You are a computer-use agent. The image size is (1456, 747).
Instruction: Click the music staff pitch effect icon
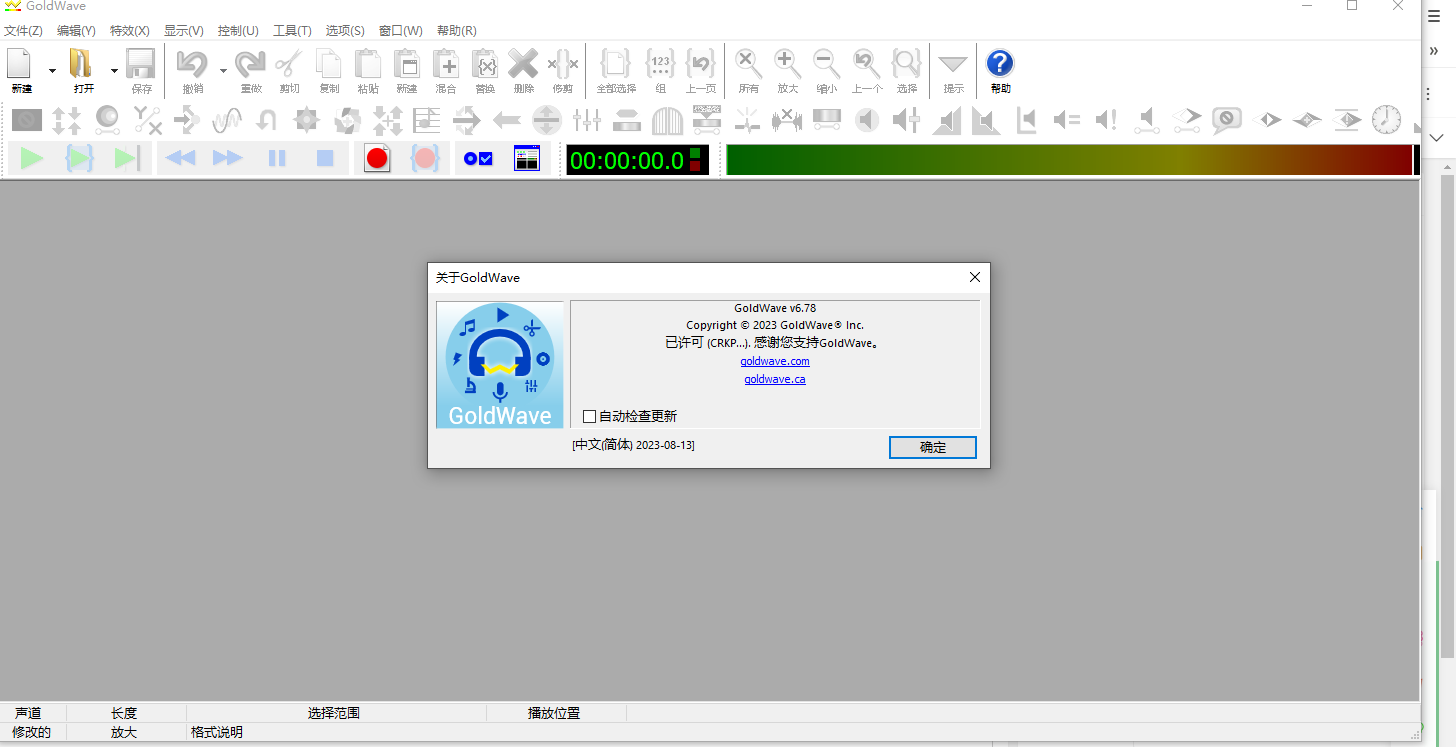coord(427,121)
